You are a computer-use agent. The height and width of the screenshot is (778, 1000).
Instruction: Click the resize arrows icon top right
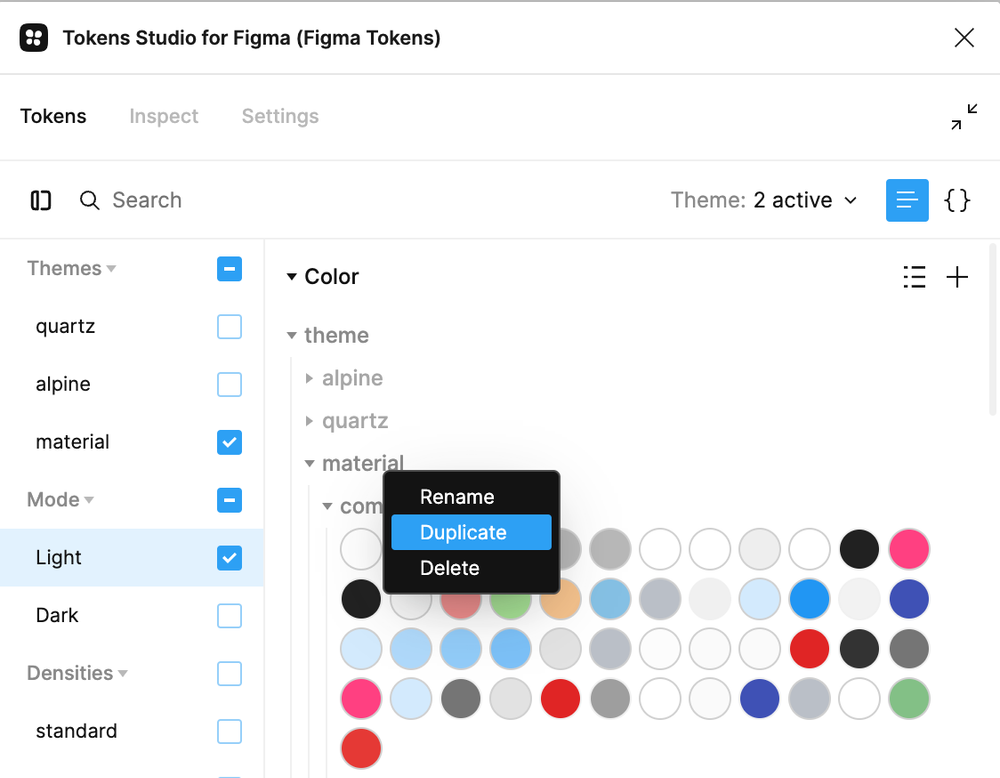pyautogui.click(x=962, y=117)
